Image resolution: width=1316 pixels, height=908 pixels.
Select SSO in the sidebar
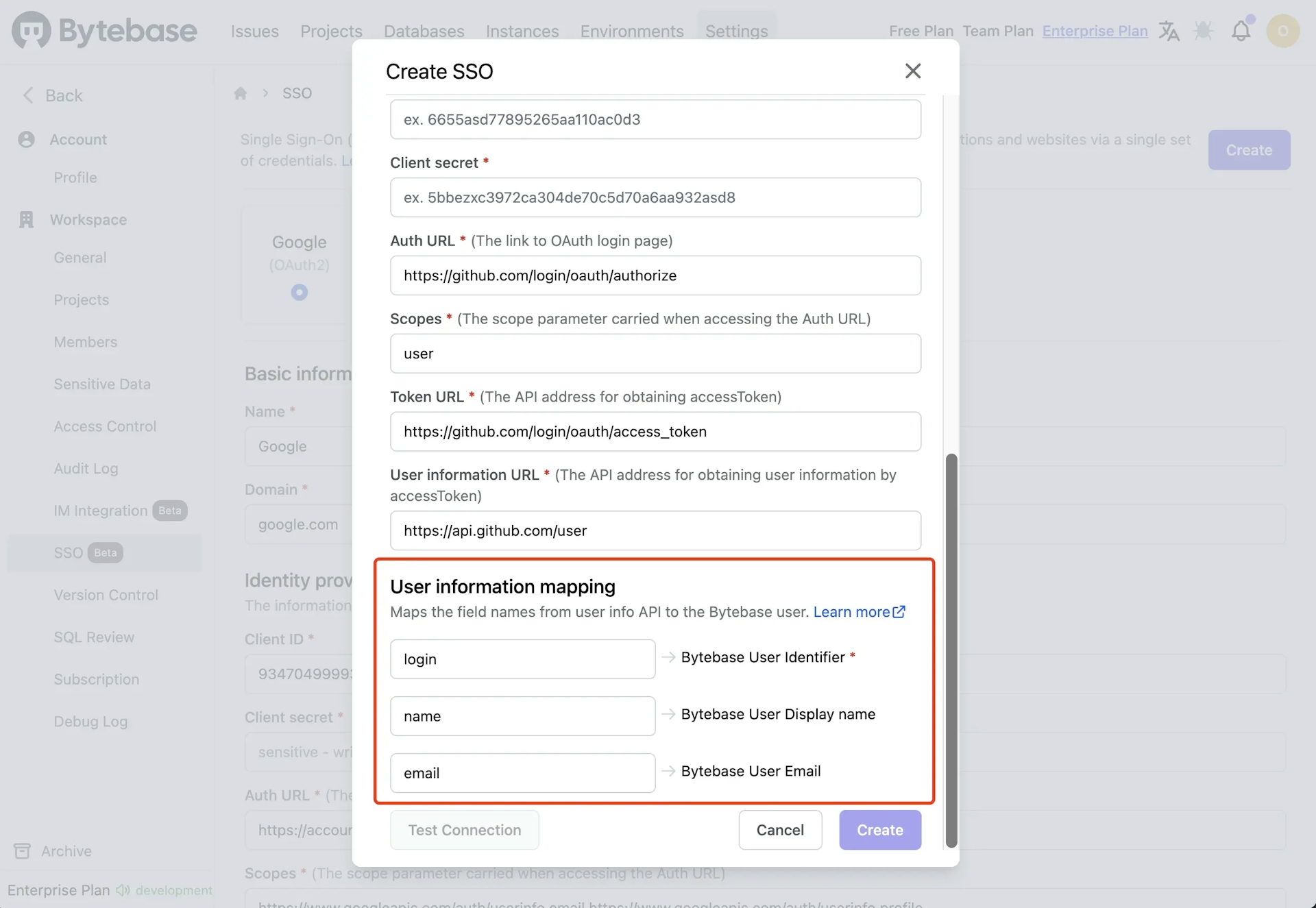tap(104, 552)
